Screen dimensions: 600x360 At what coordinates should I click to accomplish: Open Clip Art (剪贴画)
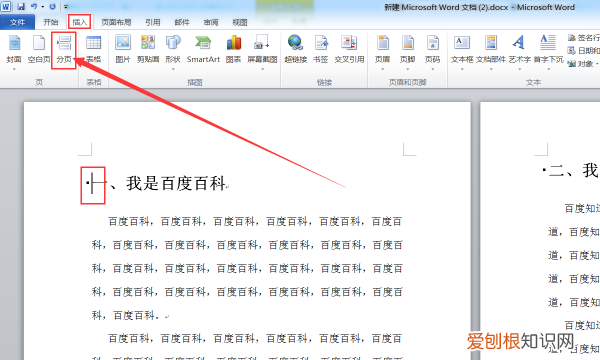(148, 49)
